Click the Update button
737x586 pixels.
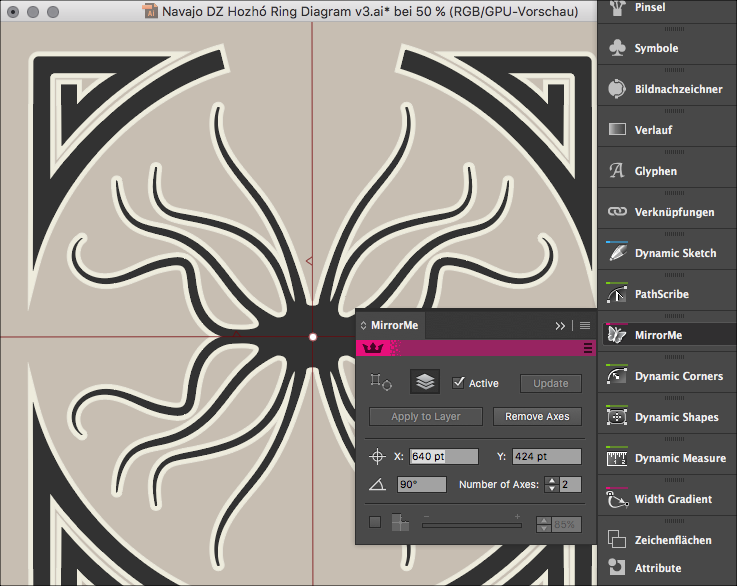tap(550, 383)
